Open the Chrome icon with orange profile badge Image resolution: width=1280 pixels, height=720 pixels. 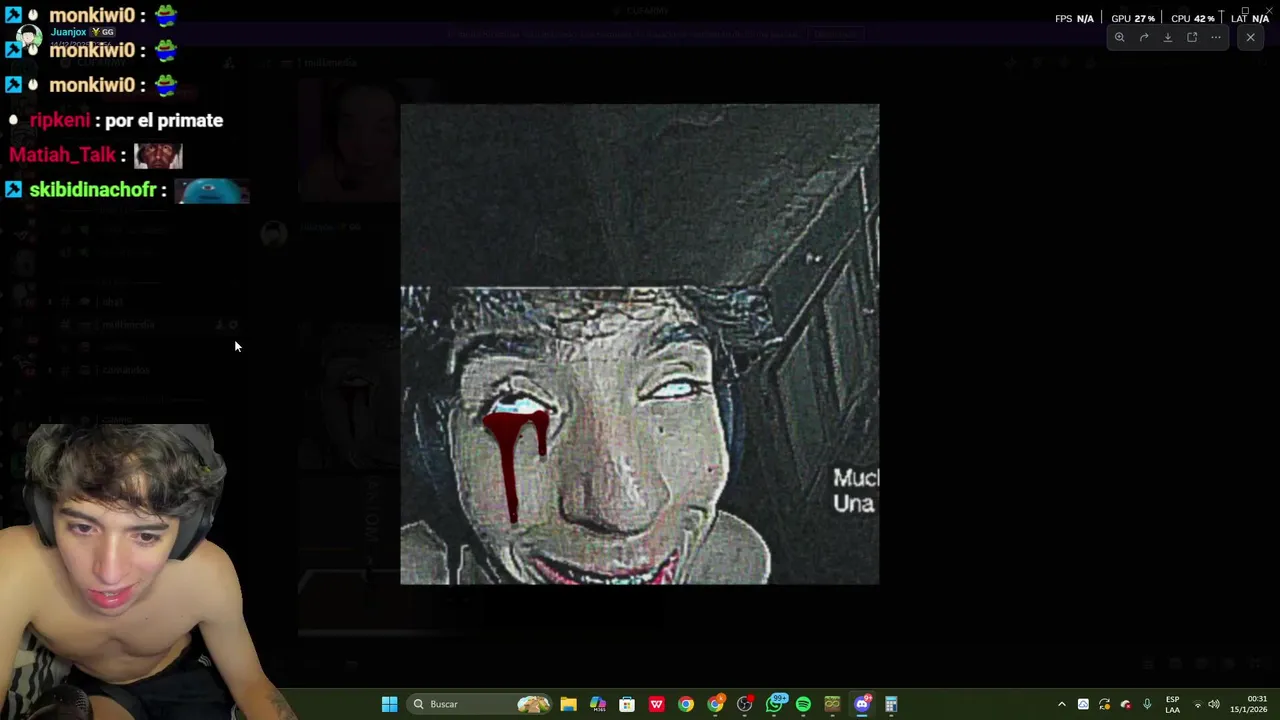click(715, 704)
